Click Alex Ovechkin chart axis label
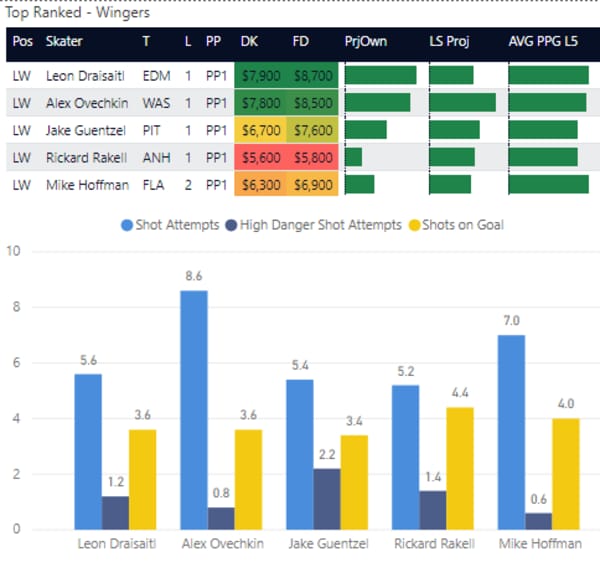 click(x=223, y=544)
